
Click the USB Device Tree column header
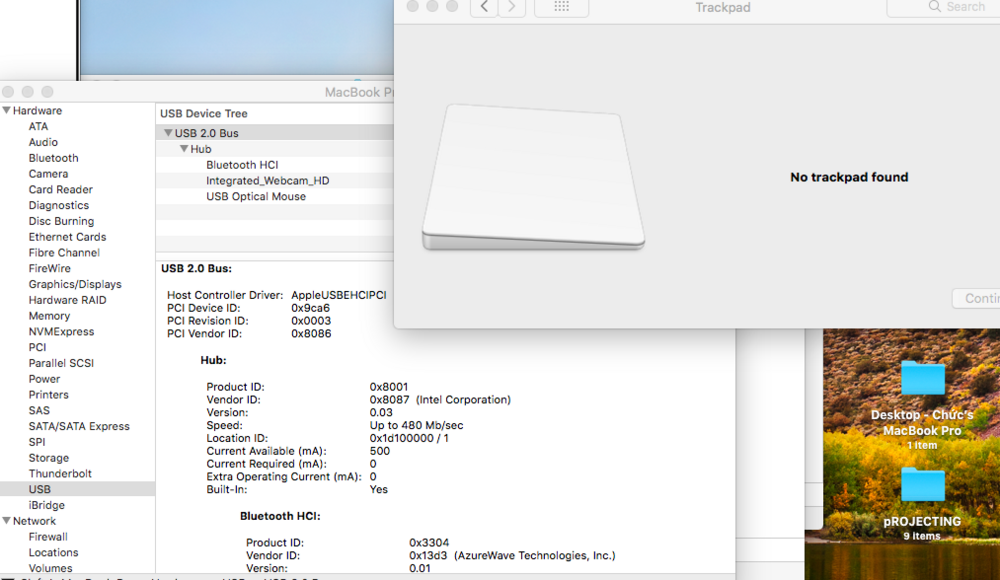coord(204,114)
